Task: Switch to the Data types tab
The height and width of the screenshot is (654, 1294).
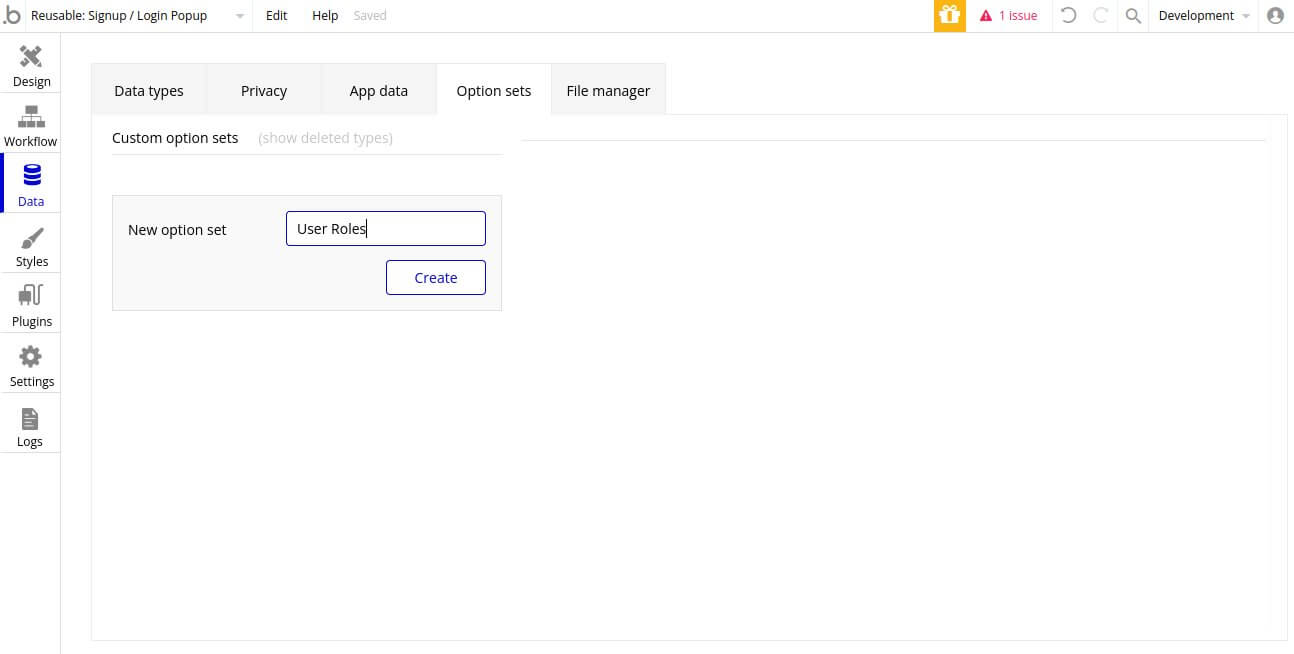Action: click(149, 91)
